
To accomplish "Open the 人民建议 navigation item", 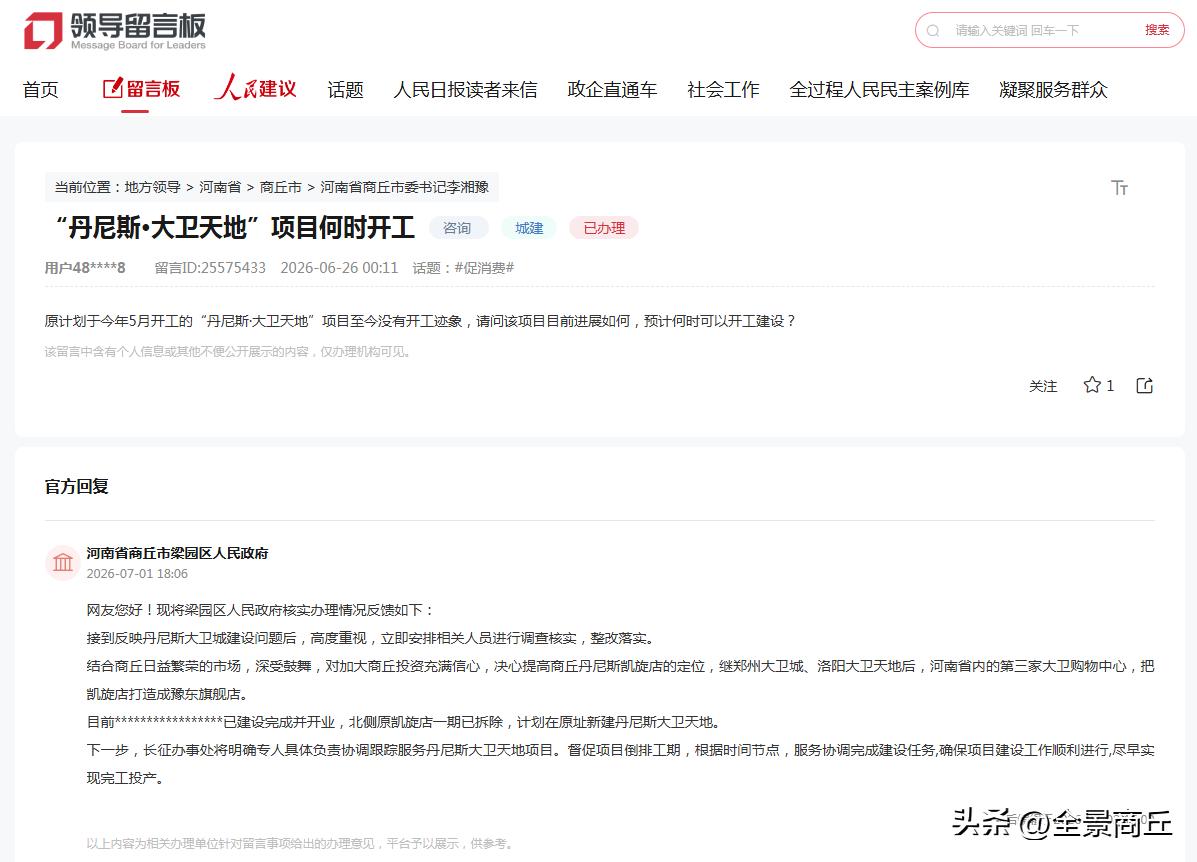I will pyautogui.click(x=255, y=89).
